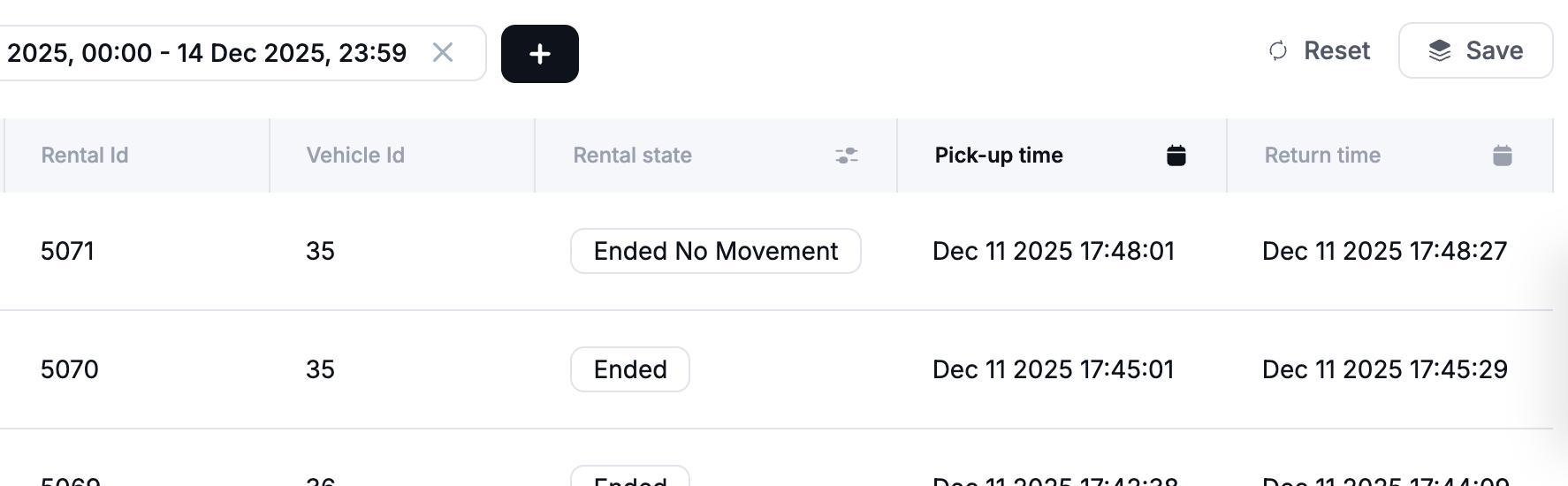The width and height of the screenshot is (1568, 486).
Task: Open the Return time calendar icon
Action: (x=1502, y=156)
